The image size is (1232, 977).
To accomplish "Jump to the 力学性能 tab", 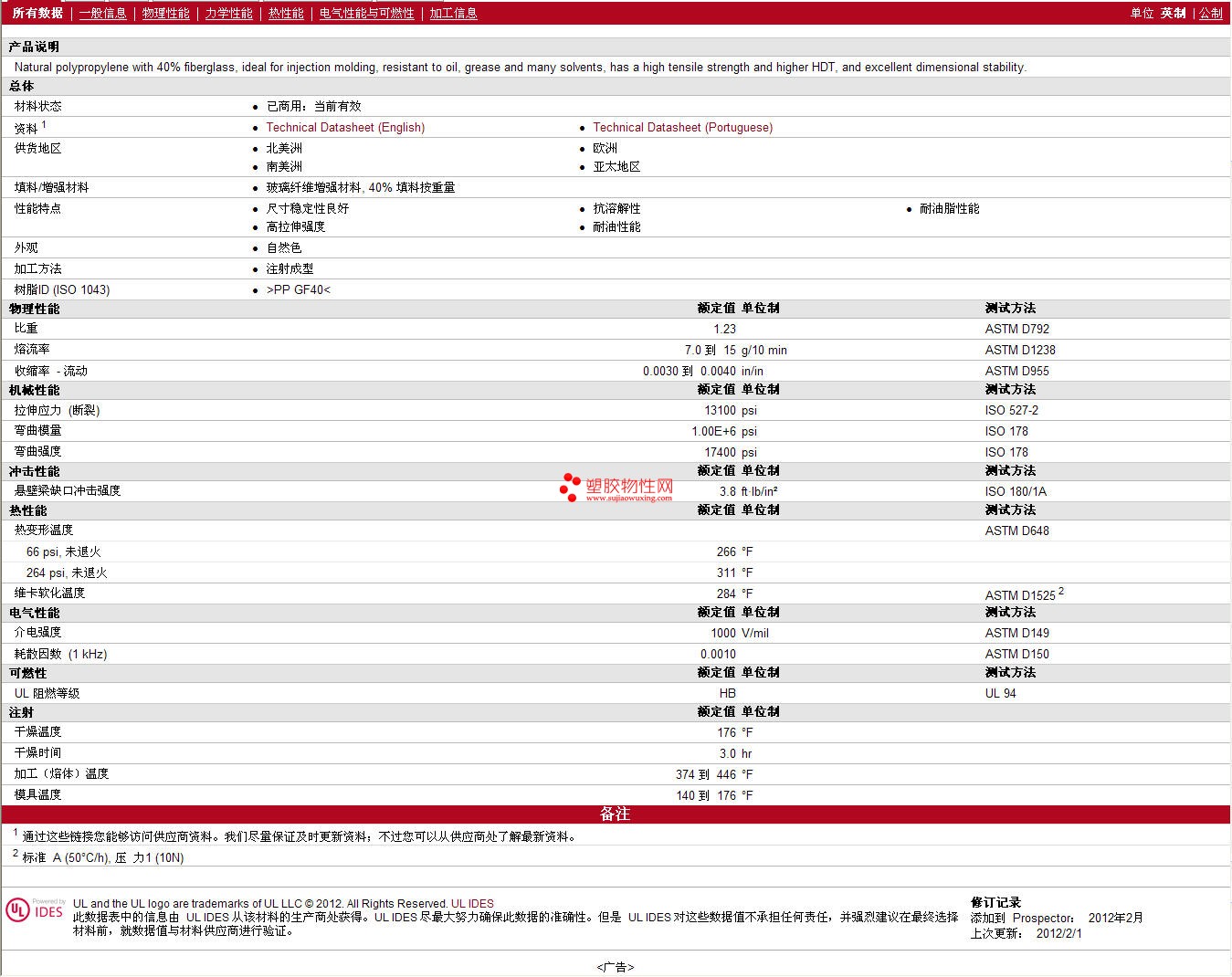I will coord(228,13).
